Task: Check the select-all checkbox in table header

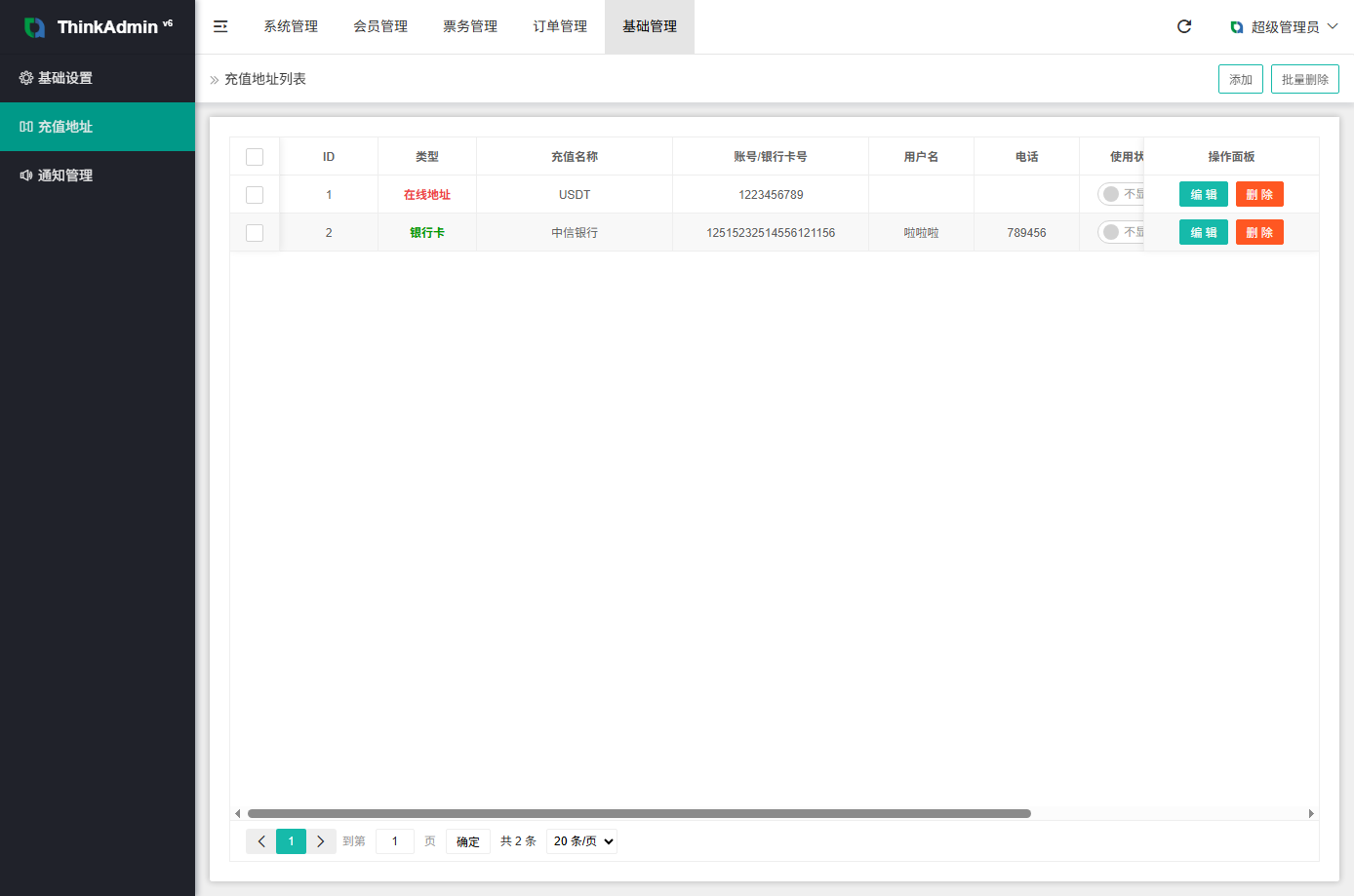Action: point(255,157)
